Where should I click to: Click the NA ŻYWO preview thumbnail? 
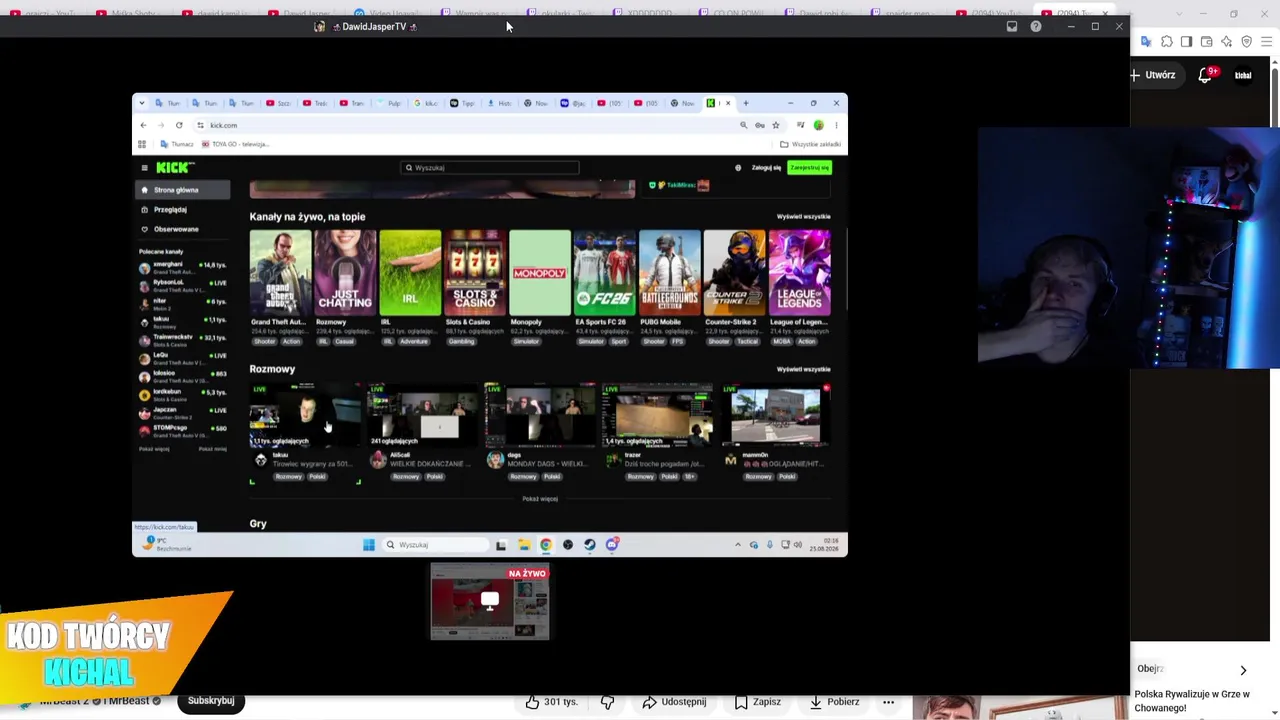[490, 601]
